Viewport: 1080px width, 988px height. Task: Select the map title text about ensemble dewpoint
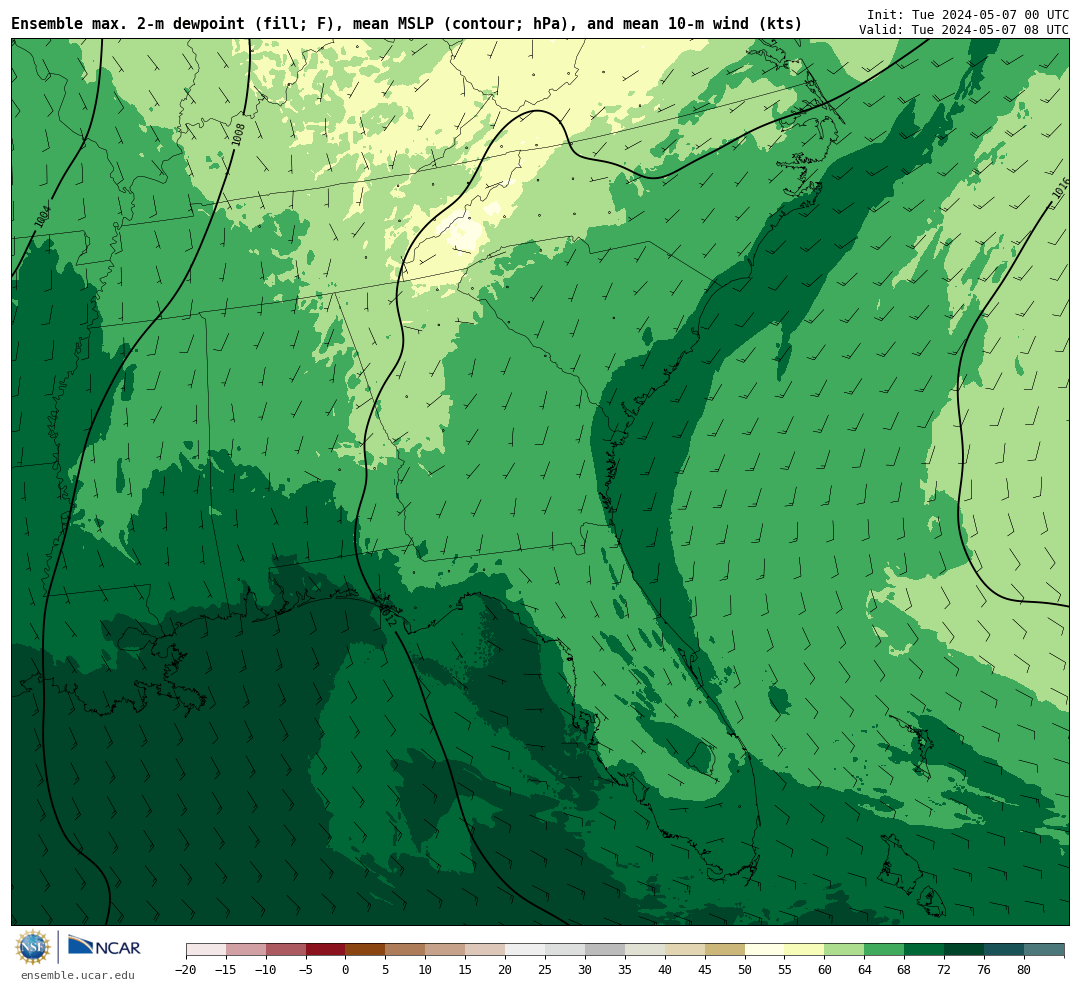pos(406,24)
